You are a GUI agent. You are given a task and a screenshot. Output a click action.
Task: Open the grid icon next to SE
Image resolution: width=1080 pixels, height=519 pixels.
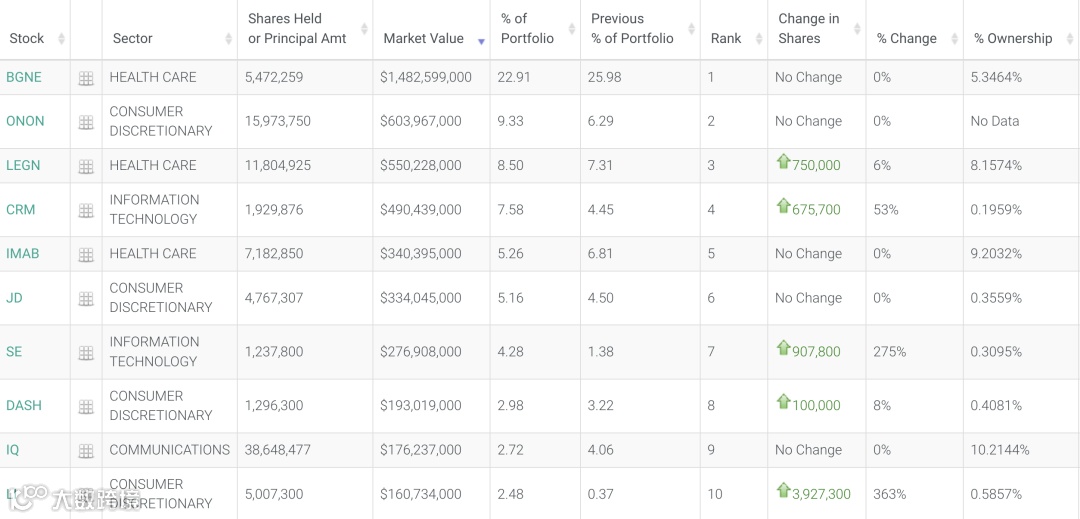click(86, 353)
